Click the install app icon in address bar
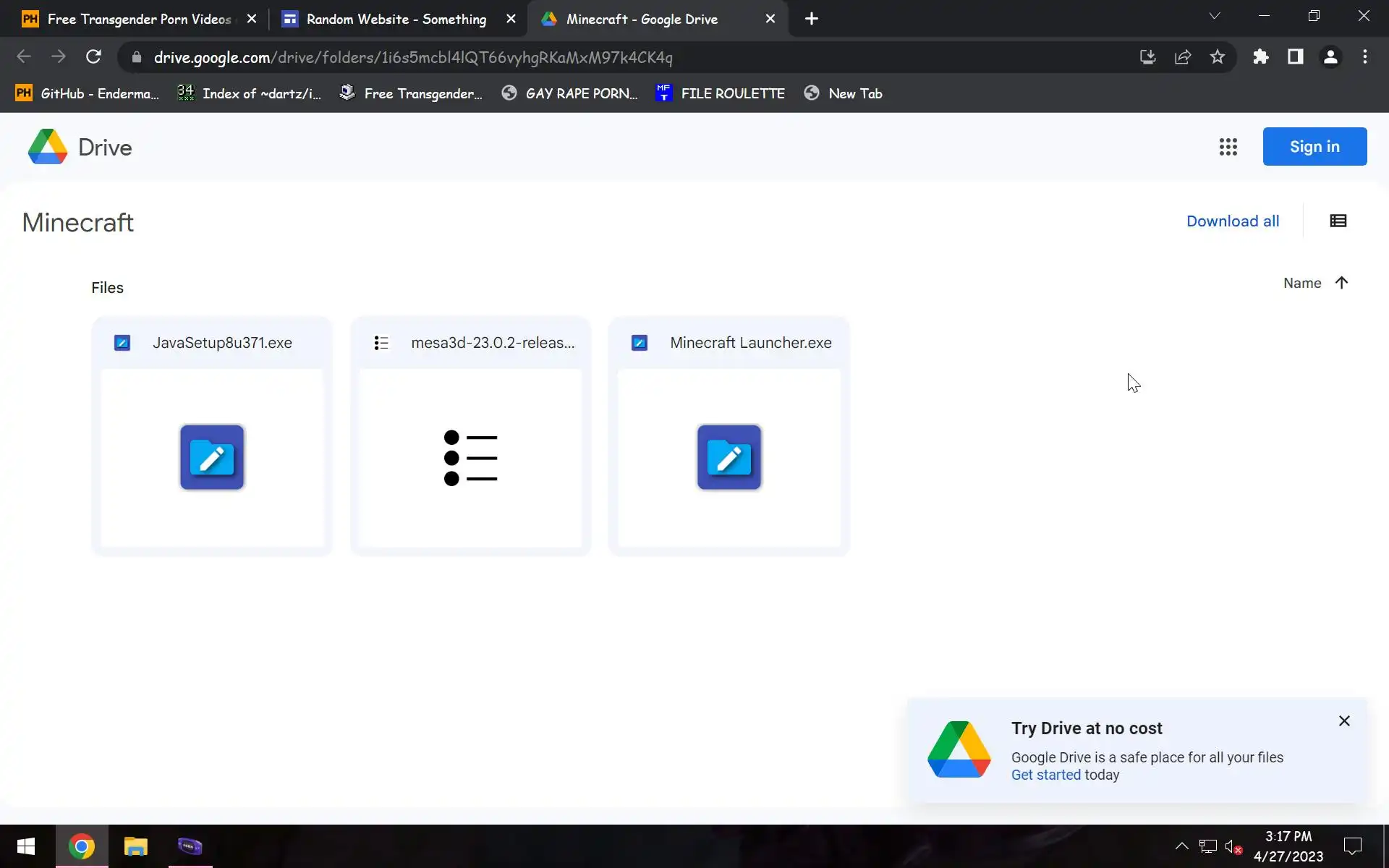This screenshot has width=1389, height=868. click(1147, 57)
